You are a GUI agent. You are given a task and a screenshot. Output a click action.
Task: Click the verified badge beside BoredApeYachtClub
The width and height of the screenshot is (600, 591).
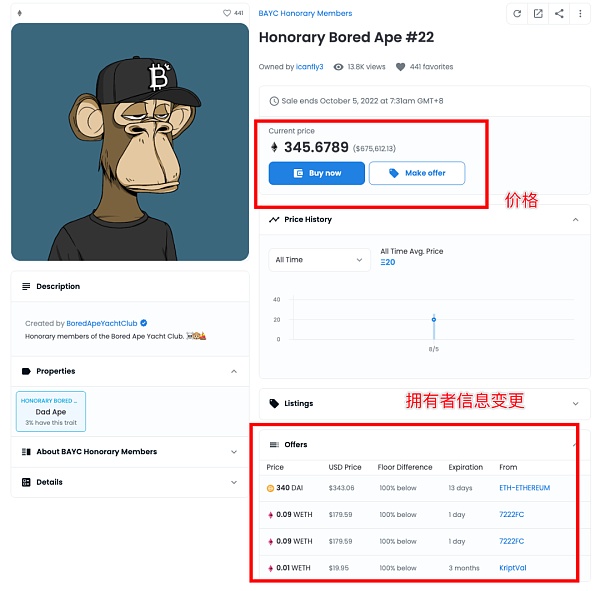click(x=144, y=323)
